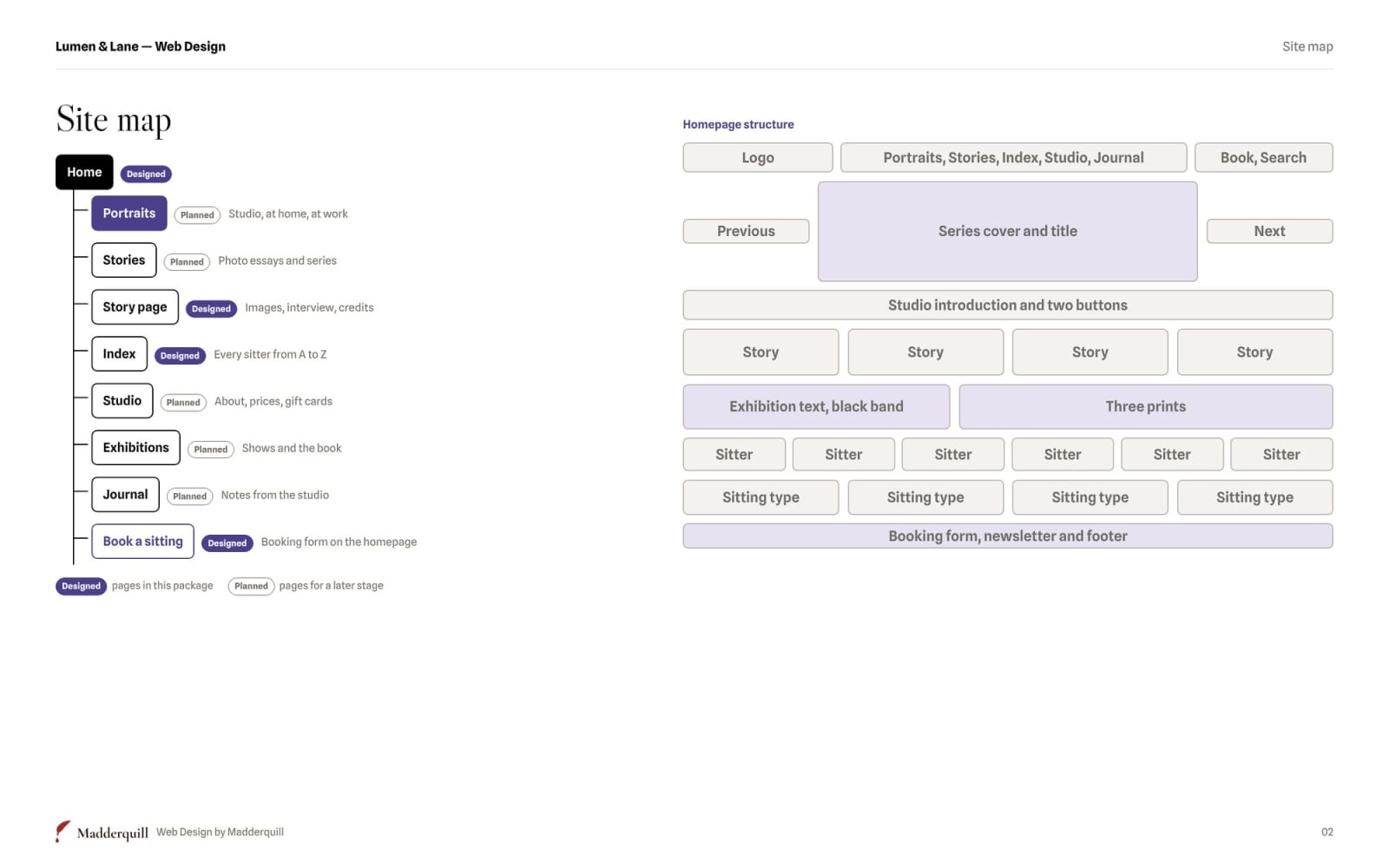Click the text 'Every sitter from A to Z'

point(270,355)
